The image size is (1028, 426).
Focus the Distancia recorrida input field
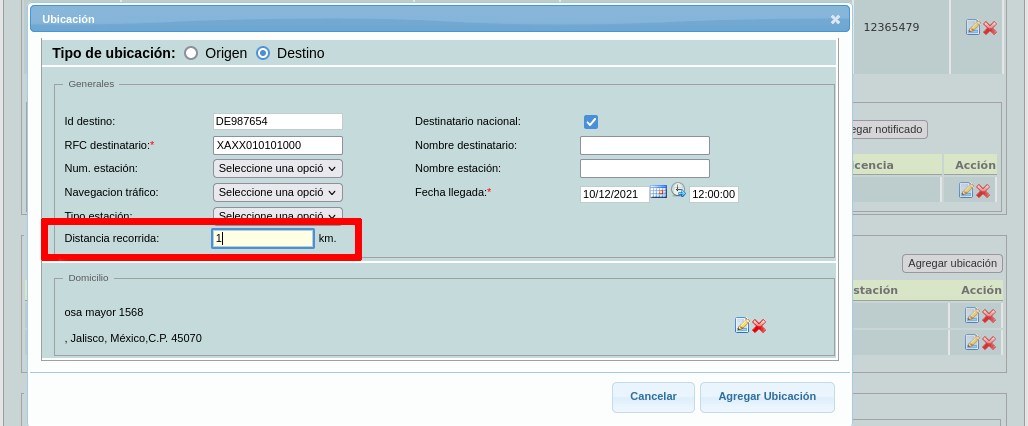[264, 239]
